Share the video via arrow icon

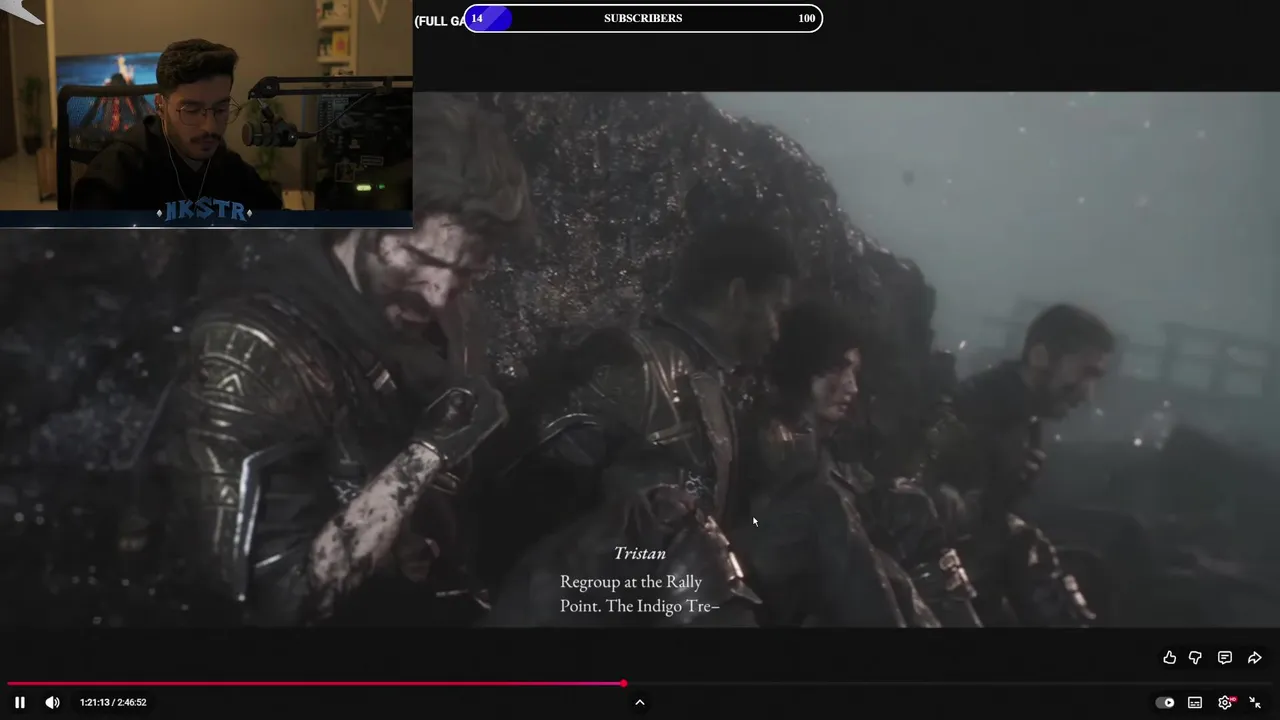(1255, 657)
